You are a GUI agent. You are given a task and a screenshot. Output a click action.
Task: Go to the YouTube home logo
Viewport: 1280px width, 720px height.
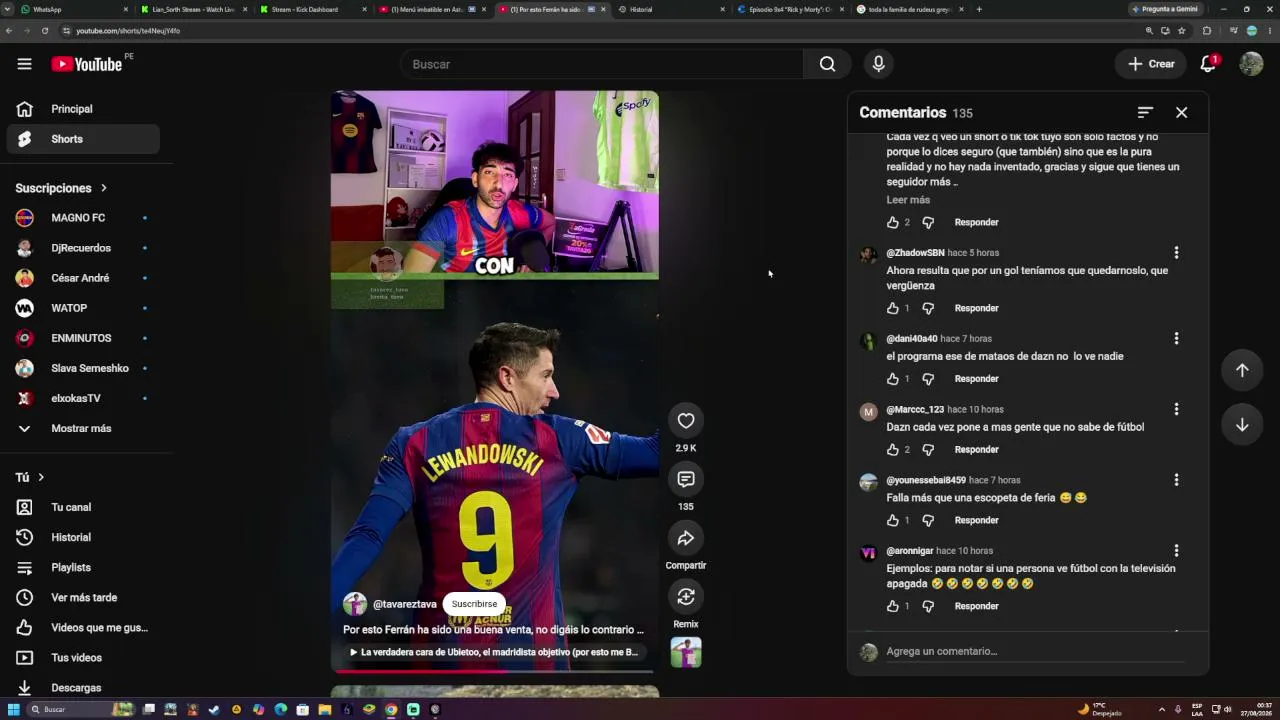(x=87, y=64)
